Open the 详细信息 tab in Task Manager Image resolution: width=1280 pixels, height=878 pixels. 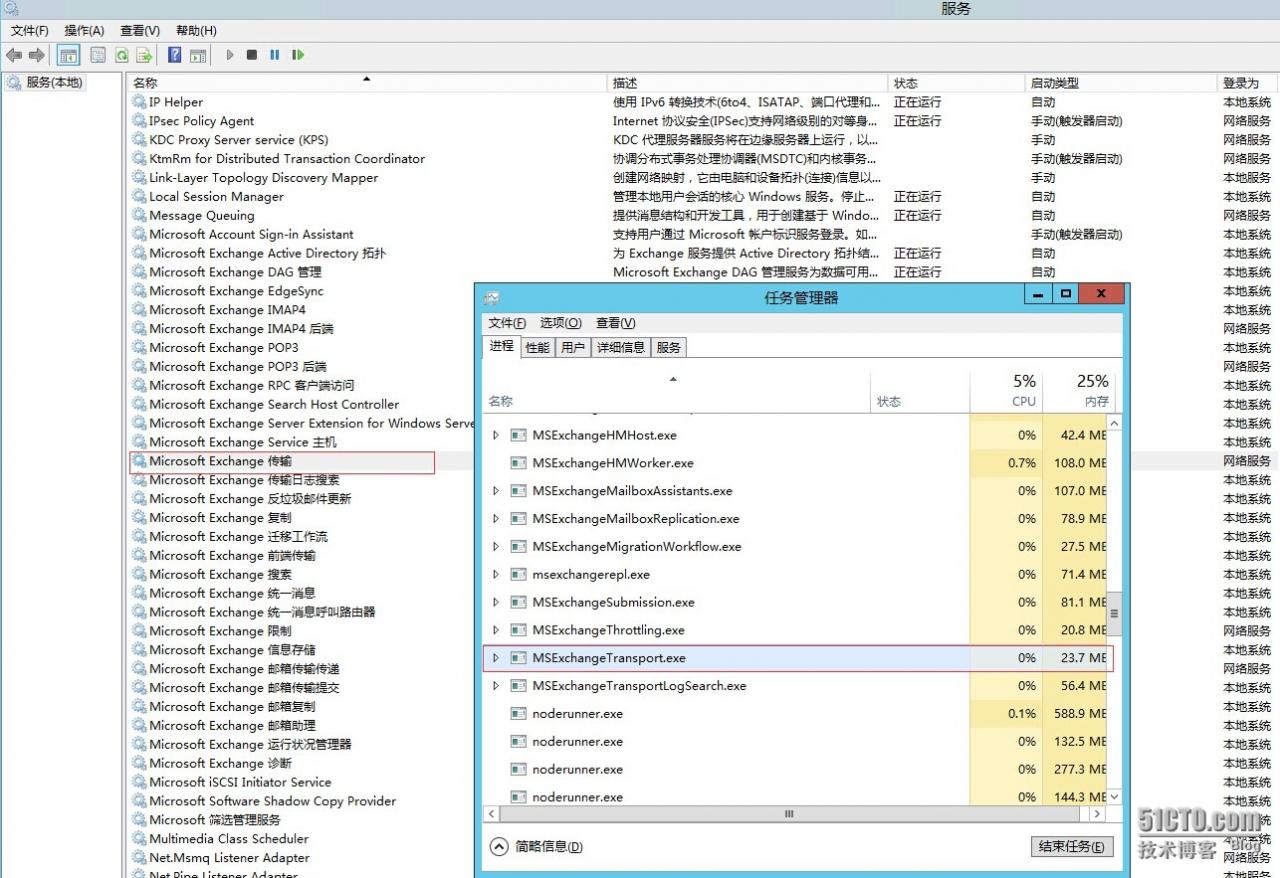click(620, 347)
